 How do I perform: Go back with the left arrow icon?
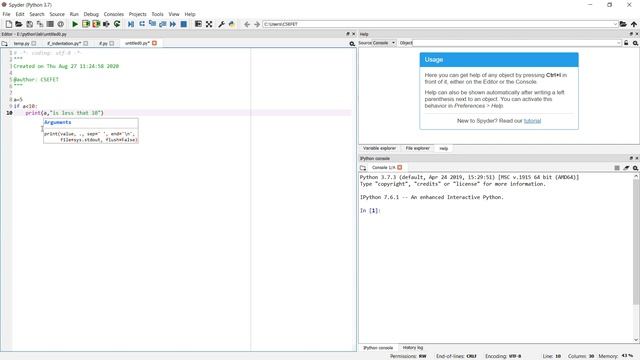coord(247,24)
